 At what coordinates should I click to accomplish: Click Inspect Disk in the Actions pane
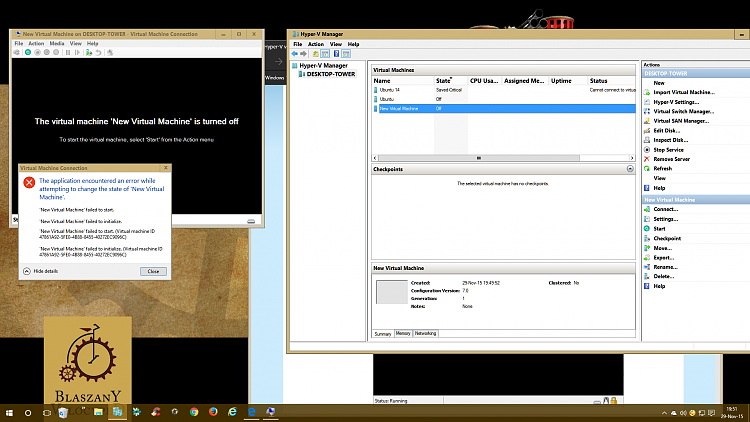tap(671, 140)
